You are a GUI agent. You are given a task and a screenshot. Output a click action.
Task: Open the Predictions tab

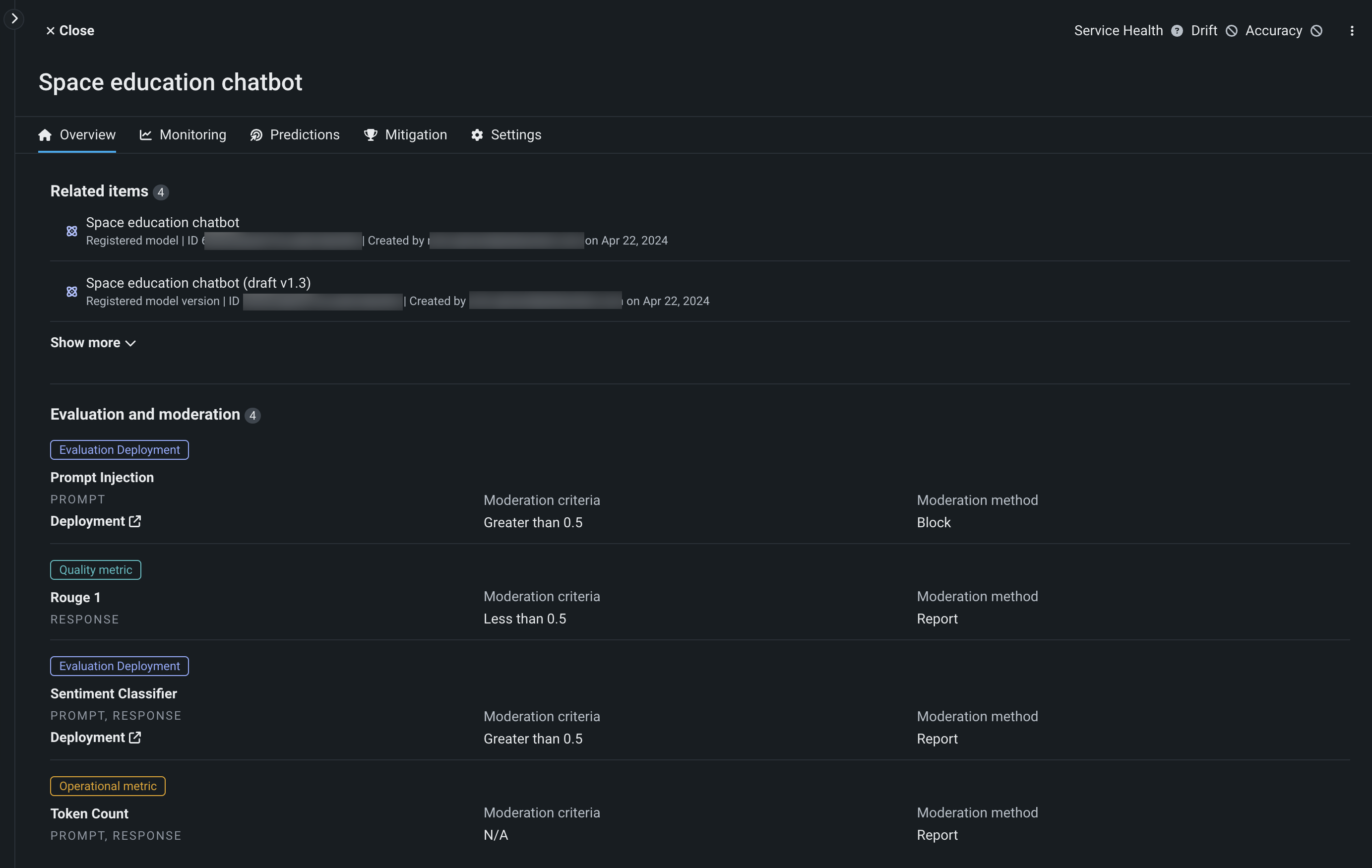point(295,134)
